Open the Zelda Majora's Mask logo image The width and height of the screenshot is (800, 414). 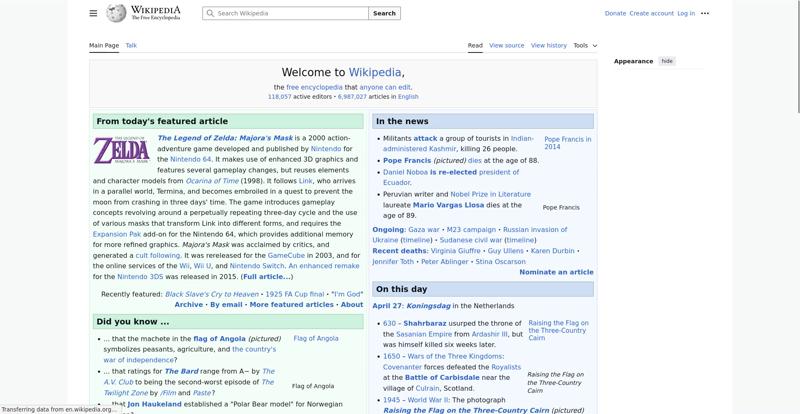(121, 150)
